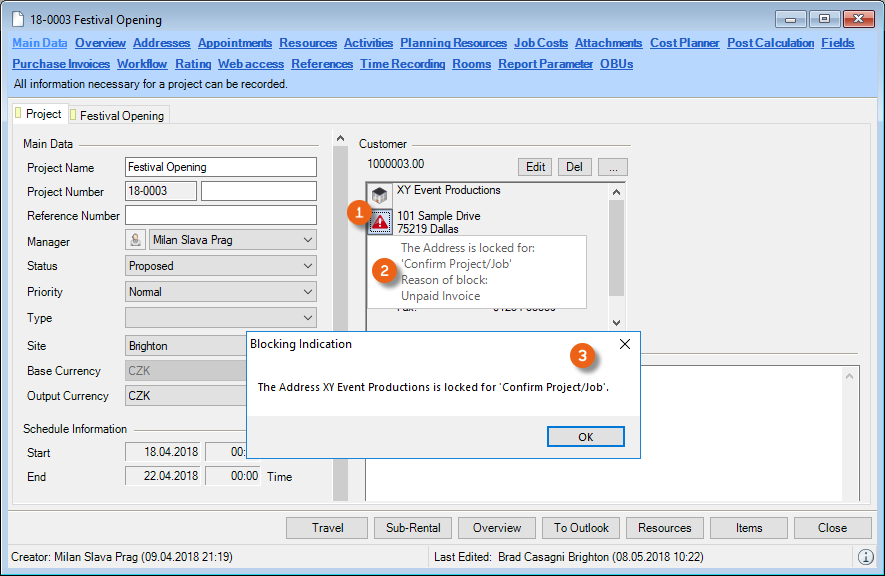Click the manager person icon
Image resolution: width=885 pixels, height=576 pixels.
coord(135,240)
